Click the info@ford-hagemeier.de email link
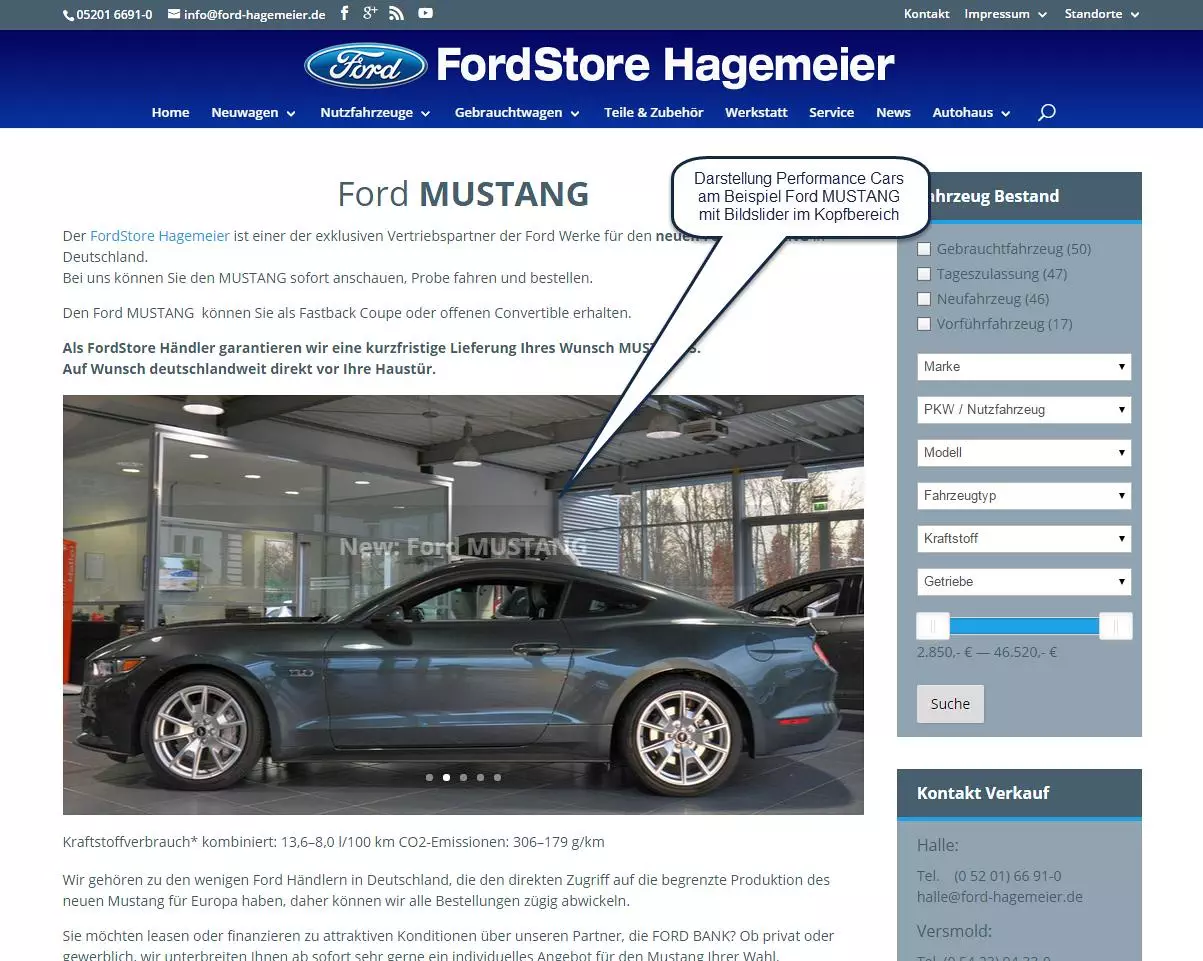 247,15
